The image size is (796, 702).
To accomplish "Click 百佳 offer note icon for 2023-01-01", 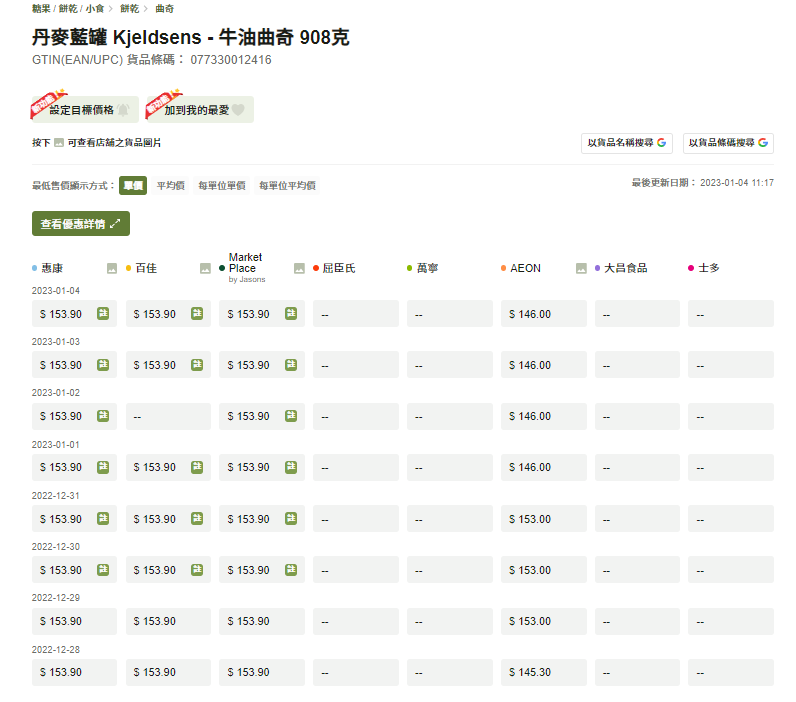I will click(x=197, y=467).
